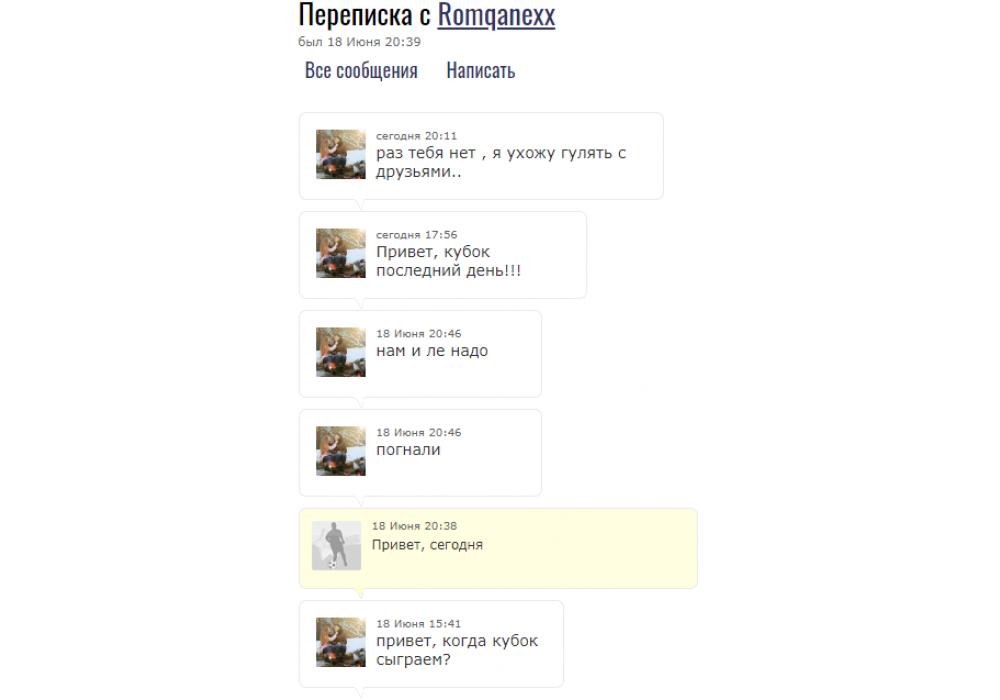Click avatar next to 'нам и ле надо'
This screenshot has width=1000, height=700.
click(341, 352)
